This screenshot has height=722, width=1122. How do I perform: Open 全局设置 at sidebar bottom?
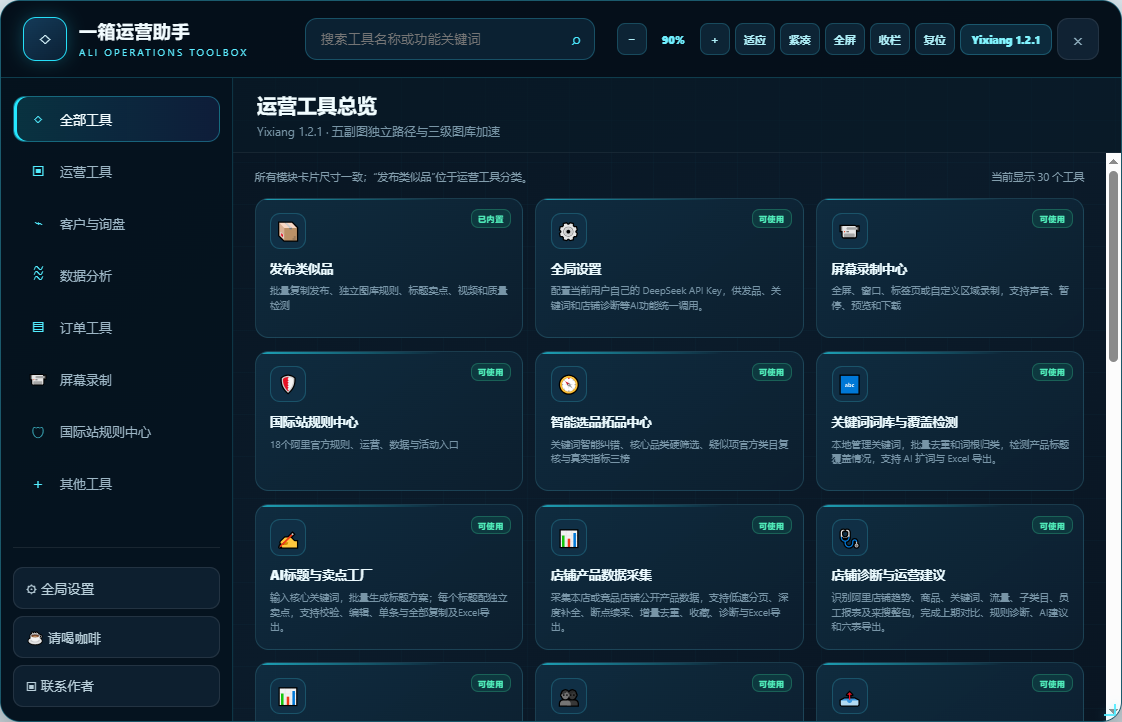pyautogui.click(x=117, y=588)
